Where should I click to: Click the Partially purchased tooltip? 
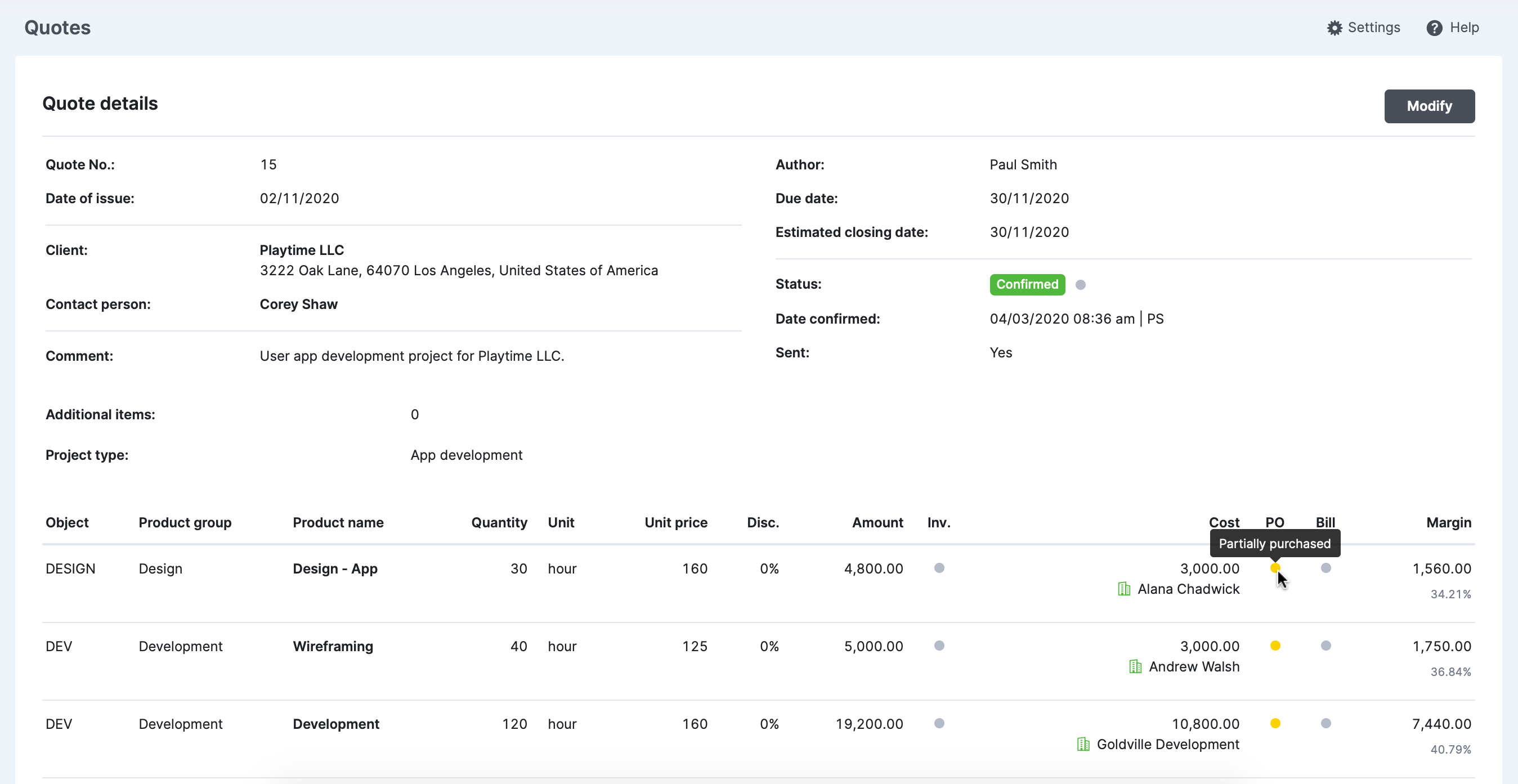tap(1275, 544)
